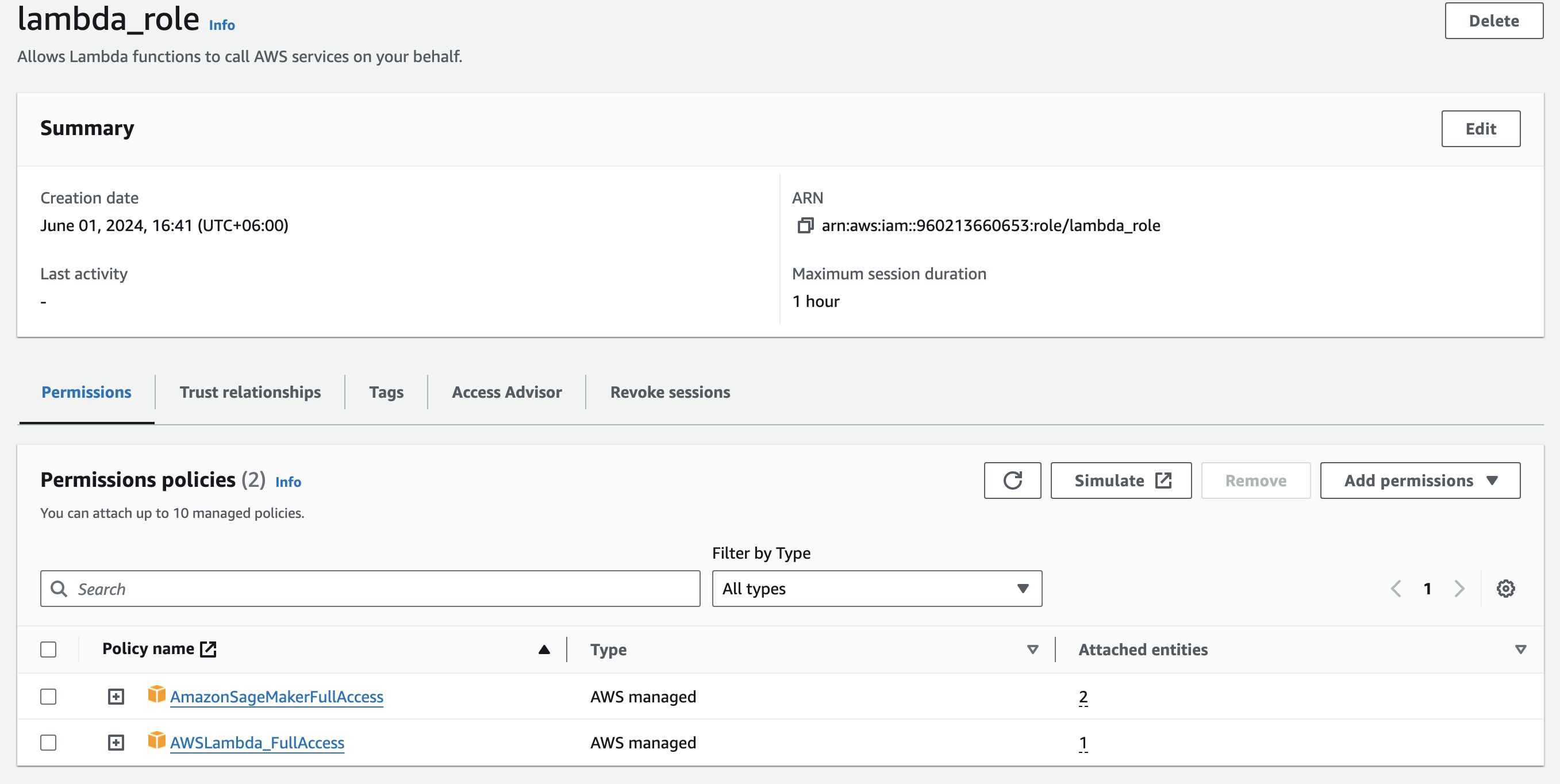Click the AmazonSageMakerFullAccess policy cube icon
Viewport: 1560px width, 784px height.
click(157, 694)
